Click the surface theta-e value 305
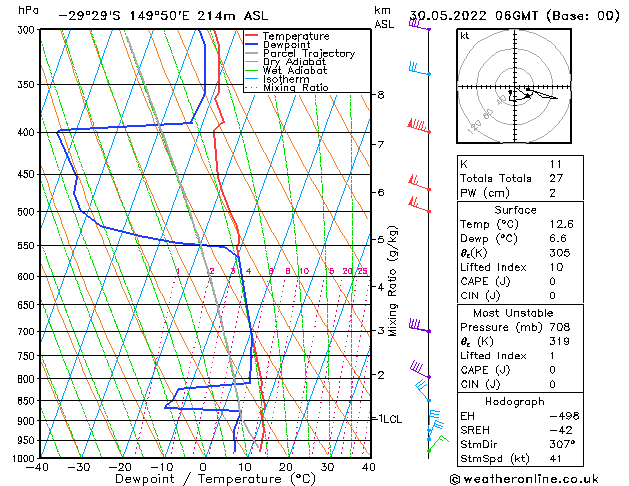 560,253
